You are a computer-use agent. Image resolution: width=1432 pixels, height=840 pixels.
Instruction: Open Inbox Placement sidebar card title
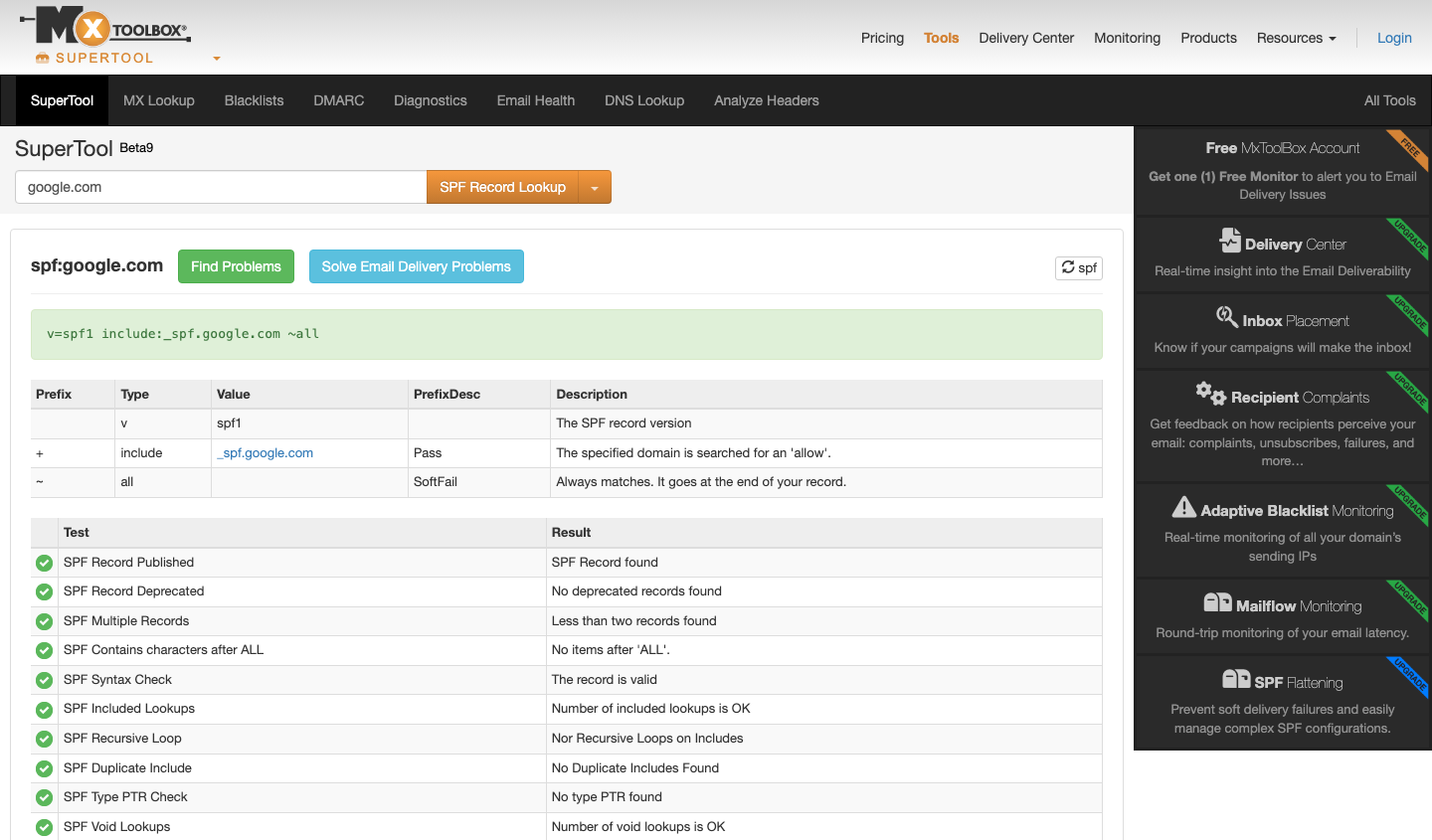coord(1296,321)
